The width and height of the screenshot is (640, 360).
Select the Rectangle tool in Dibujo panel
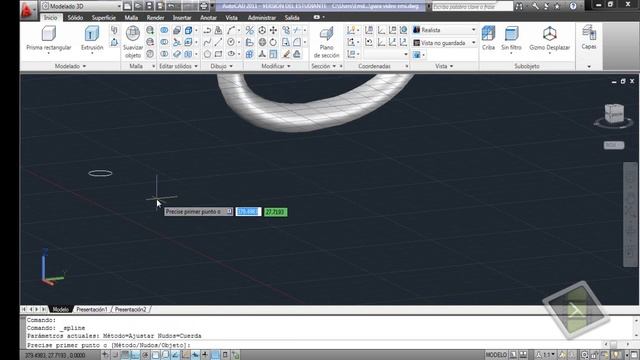pos(218,54)
